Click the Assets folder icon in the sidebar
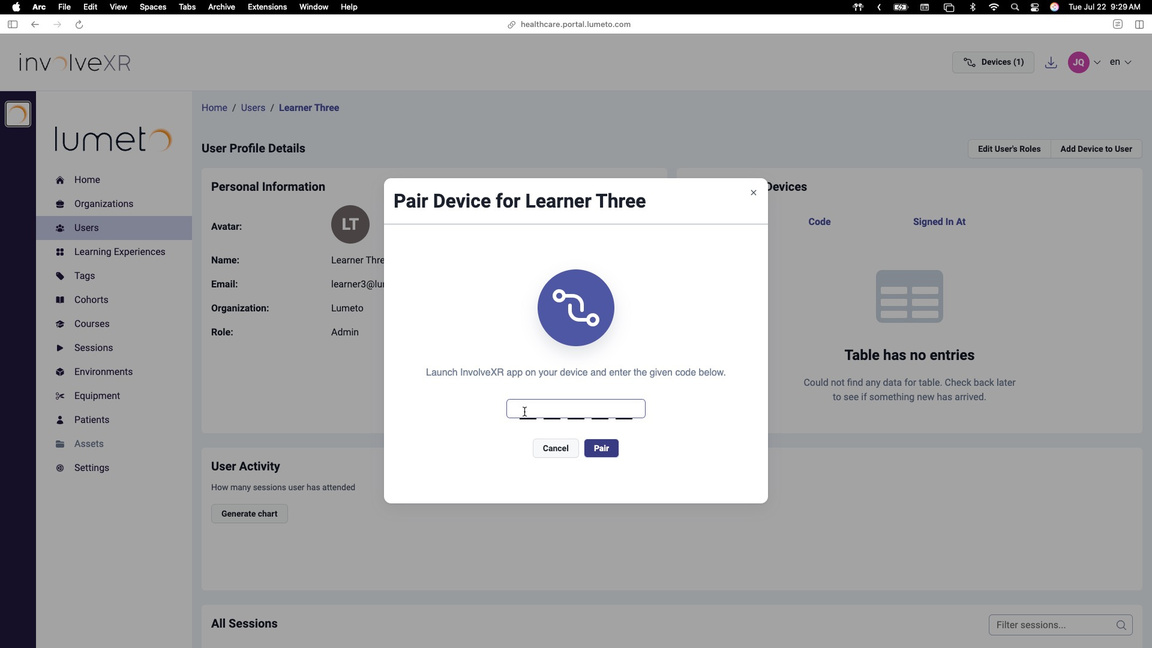This screenshot has height=648, width=1152. (x=60, y=444)
